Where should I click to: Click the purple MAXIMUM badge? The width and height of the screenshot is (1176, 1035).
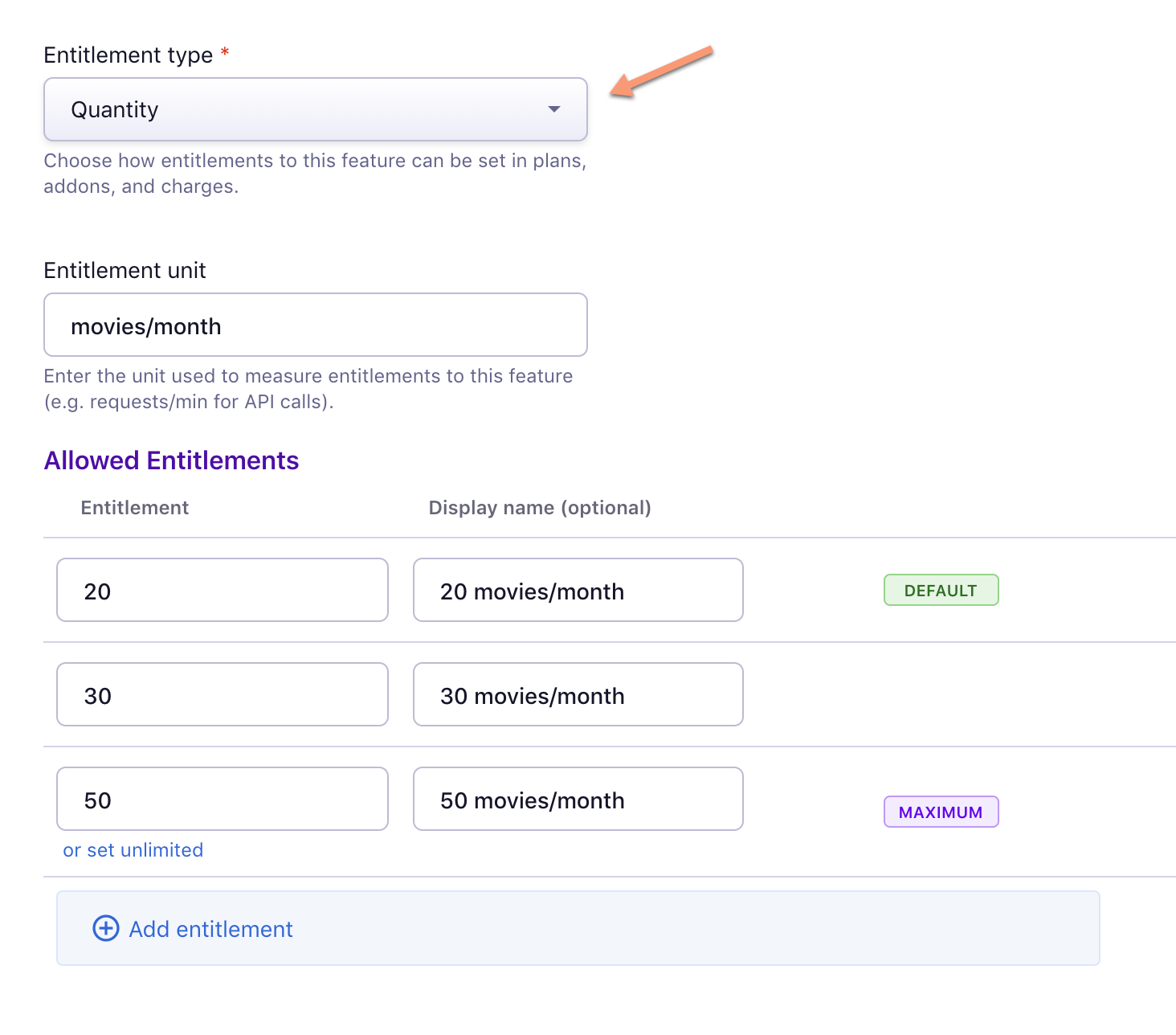tap(941, 812)
